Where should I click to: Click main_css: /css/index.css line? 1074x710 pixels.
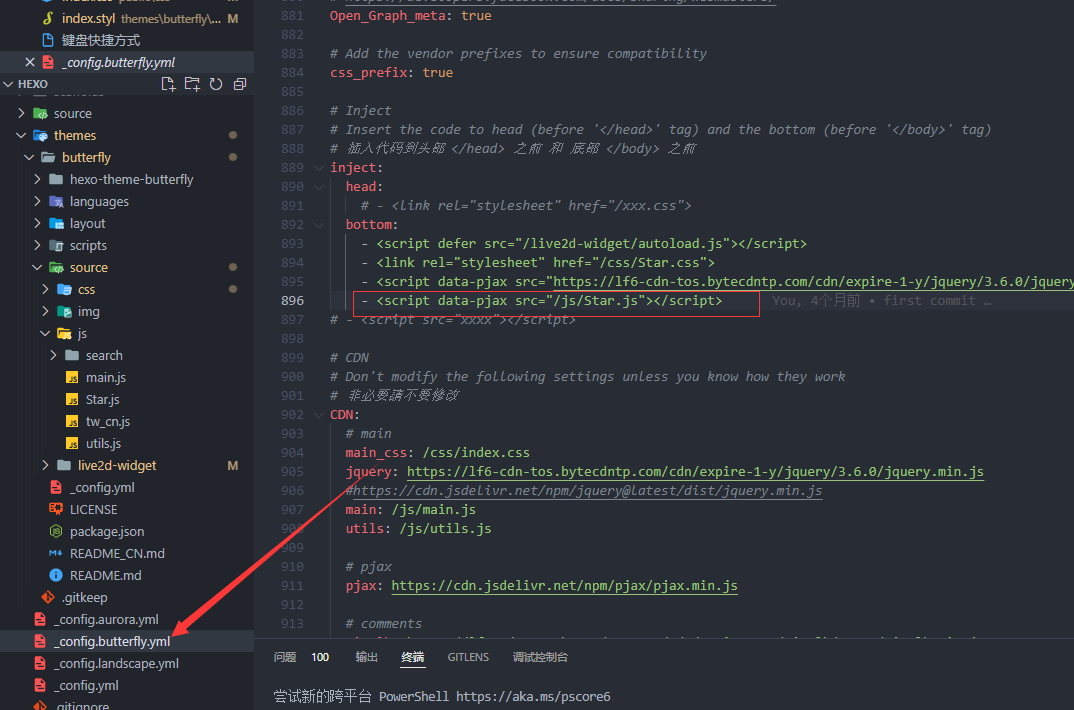pyautogui.click(x=437, y=453)
